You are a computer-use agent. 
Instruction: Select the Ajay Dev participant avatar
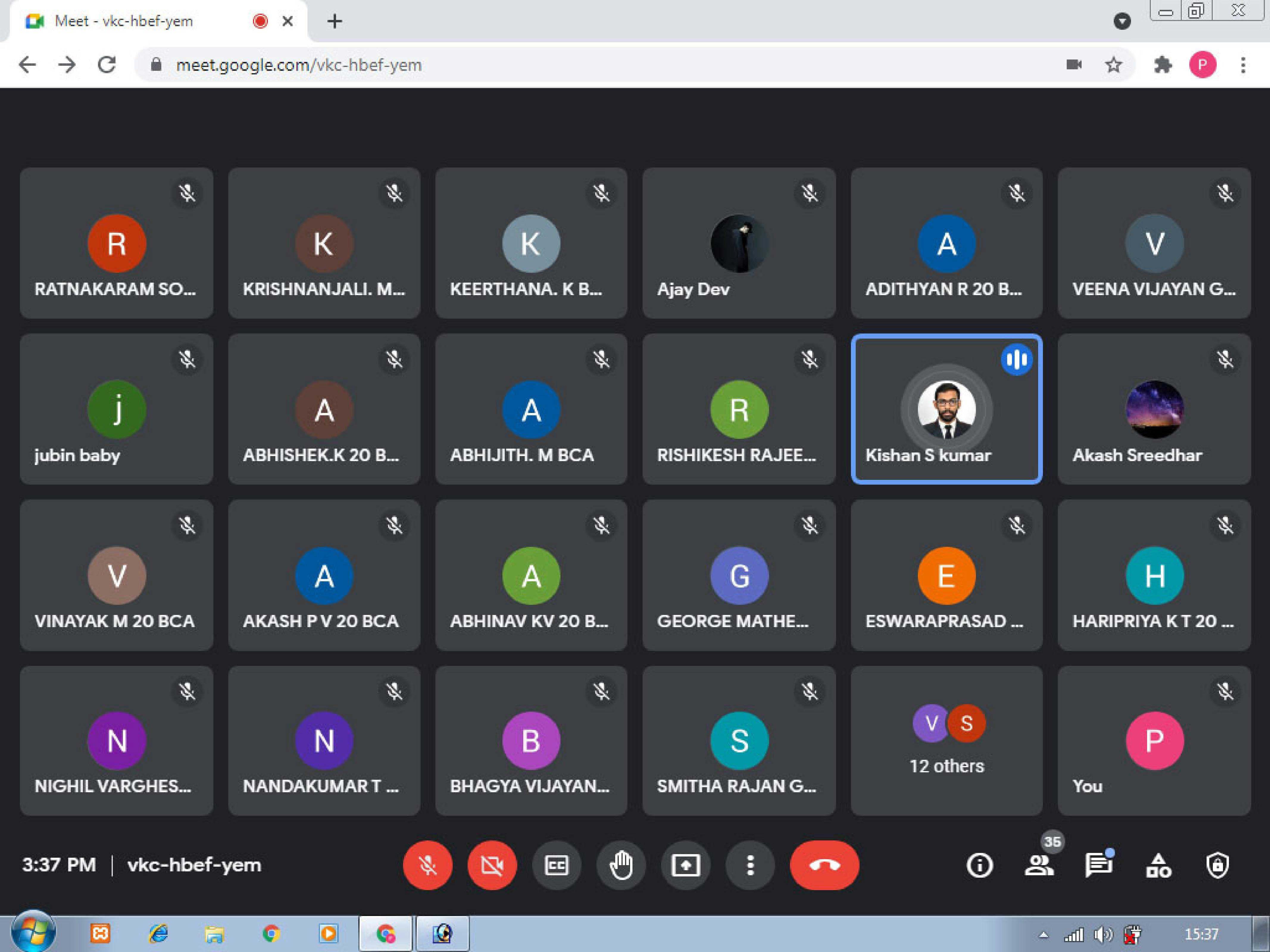tap(739, 243)
